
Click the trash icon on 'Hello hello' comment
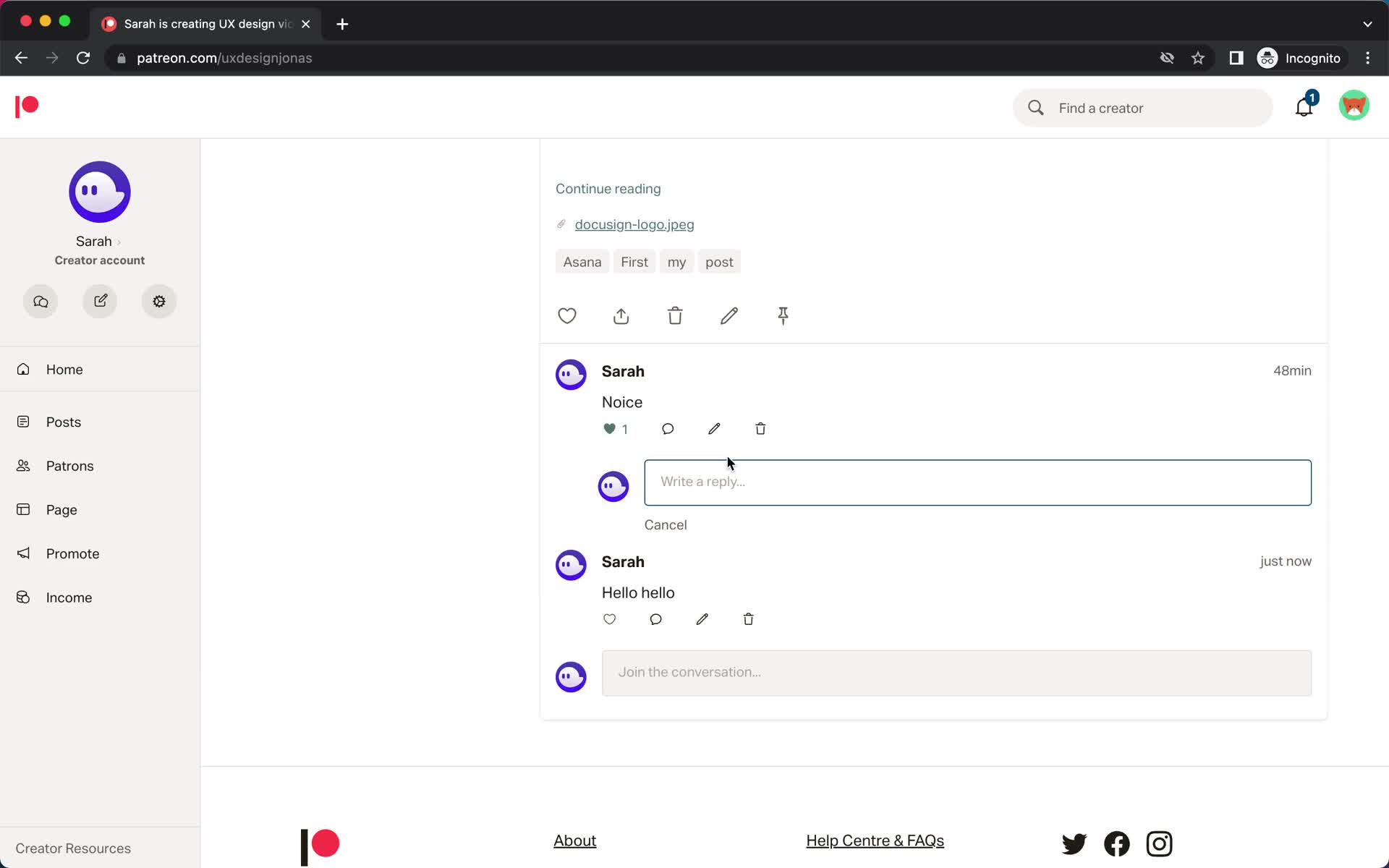coord(748,619)
